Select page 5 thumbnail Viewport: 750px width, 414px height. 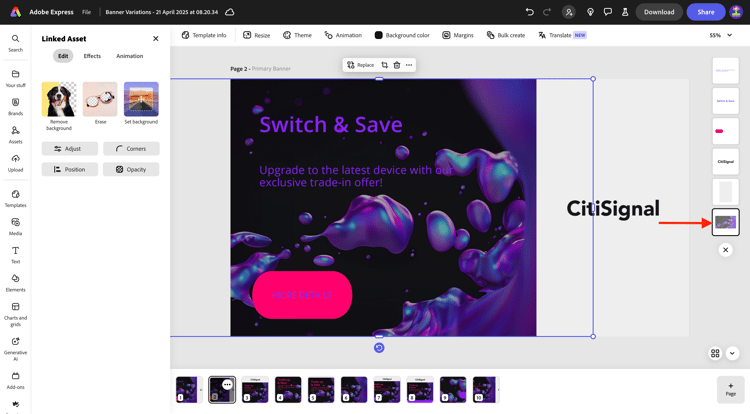(321, 390)
